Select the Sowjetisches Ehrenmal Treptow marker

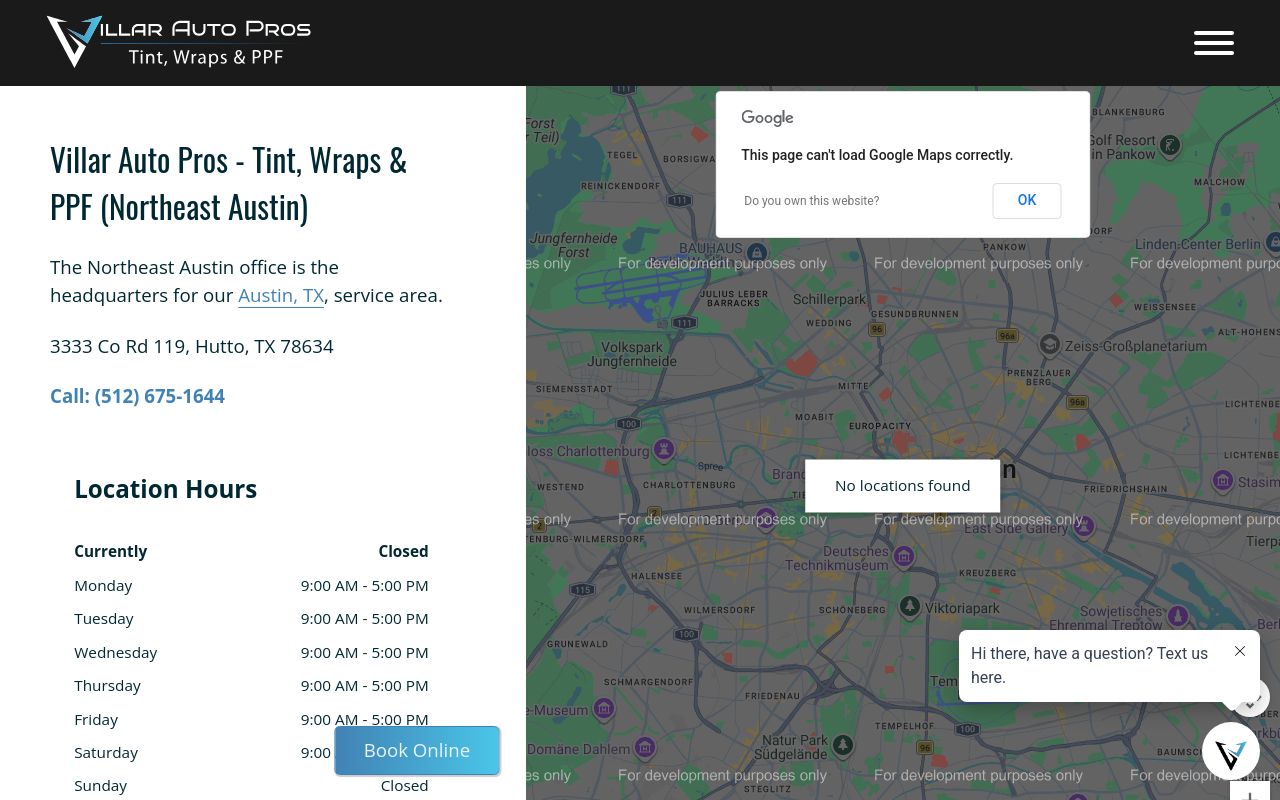click(x=1178, y=615)
